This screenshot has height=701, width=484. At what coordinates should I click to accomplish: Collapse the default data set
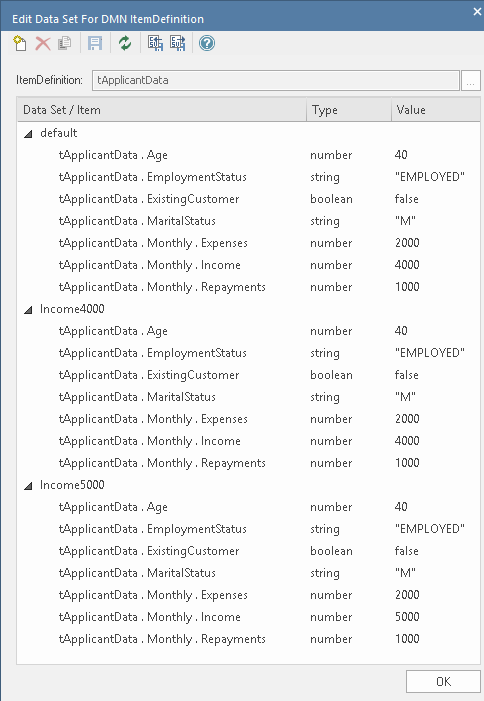[28, 133]
